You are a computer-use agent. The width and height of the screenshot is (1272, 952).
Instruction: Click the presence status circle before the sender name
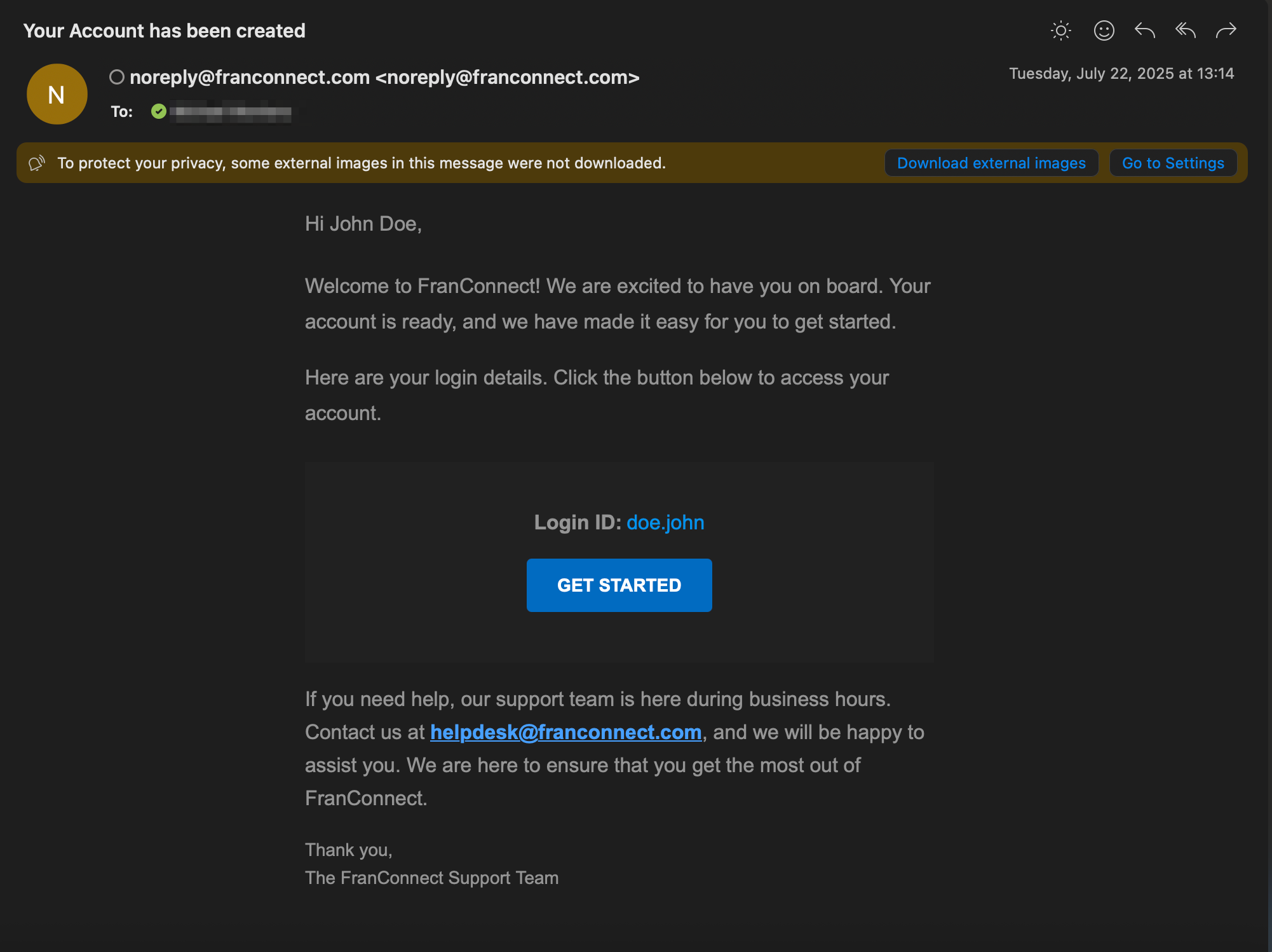click(x=116, y=77)
